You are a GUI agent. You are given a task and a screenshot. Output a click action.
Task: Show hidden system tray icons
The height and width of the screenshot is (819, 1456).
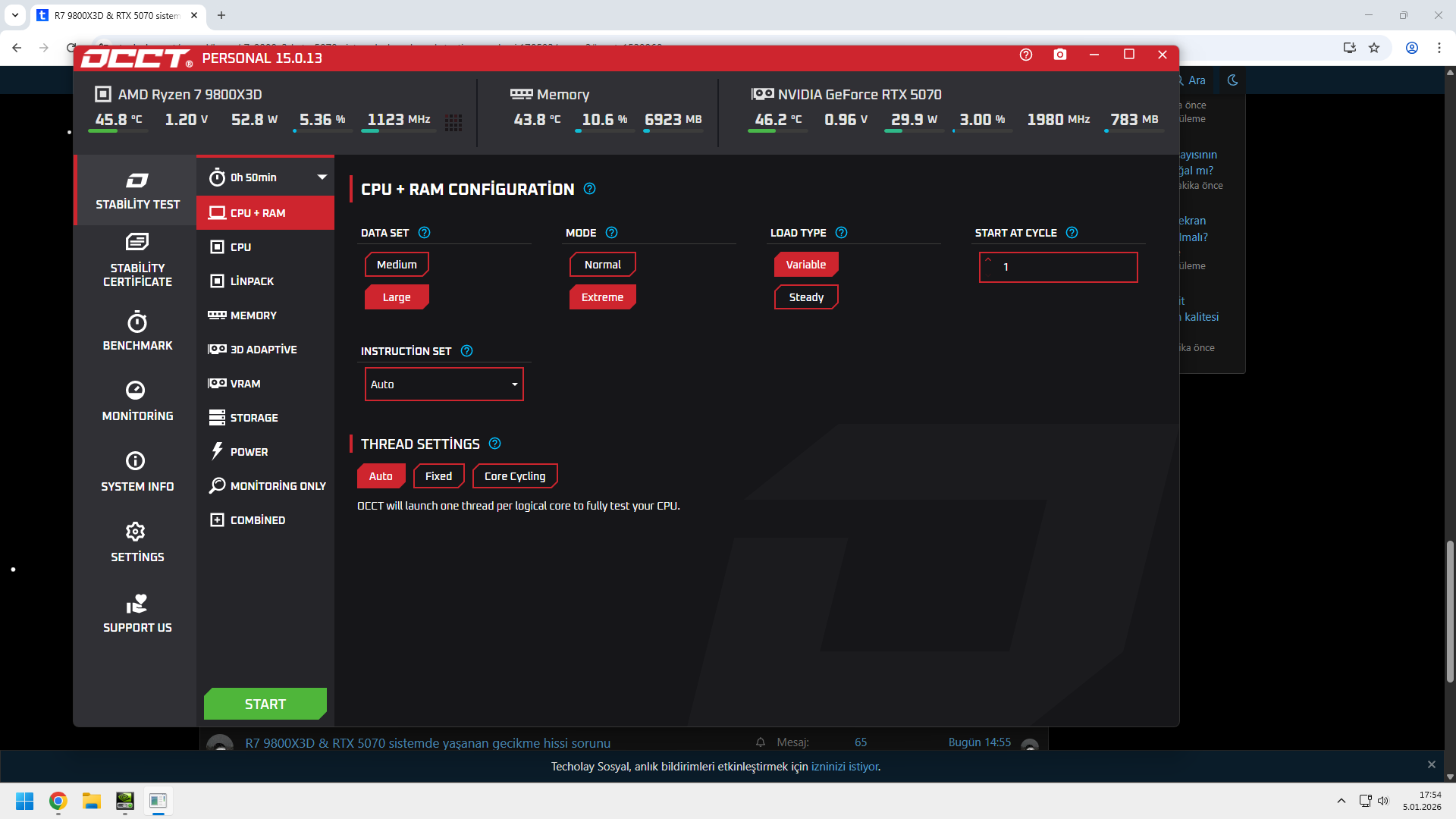click(1341, 801)
